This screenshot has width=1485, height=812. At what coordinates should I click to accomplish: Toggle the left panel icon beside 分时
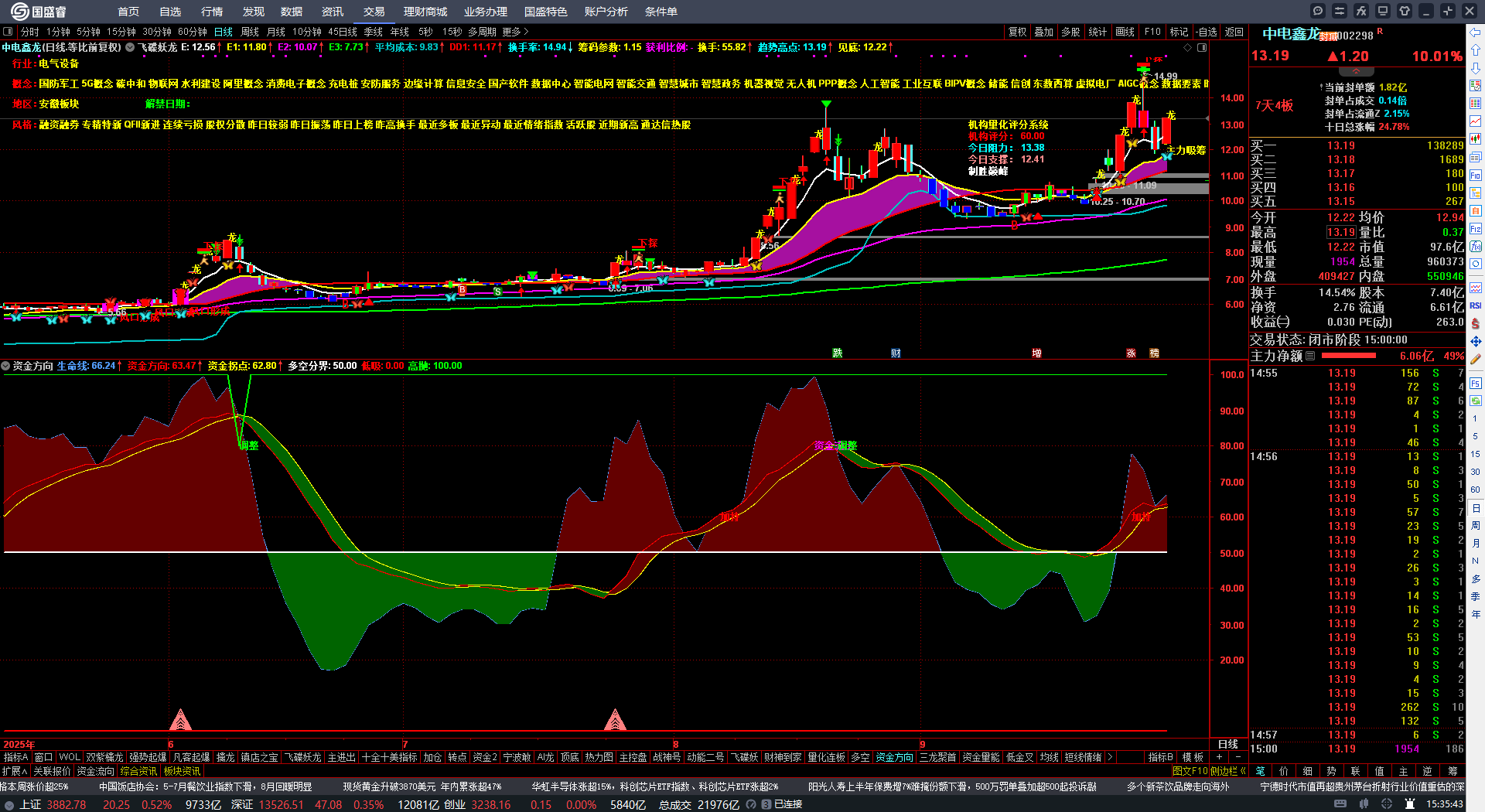point(9,32)
